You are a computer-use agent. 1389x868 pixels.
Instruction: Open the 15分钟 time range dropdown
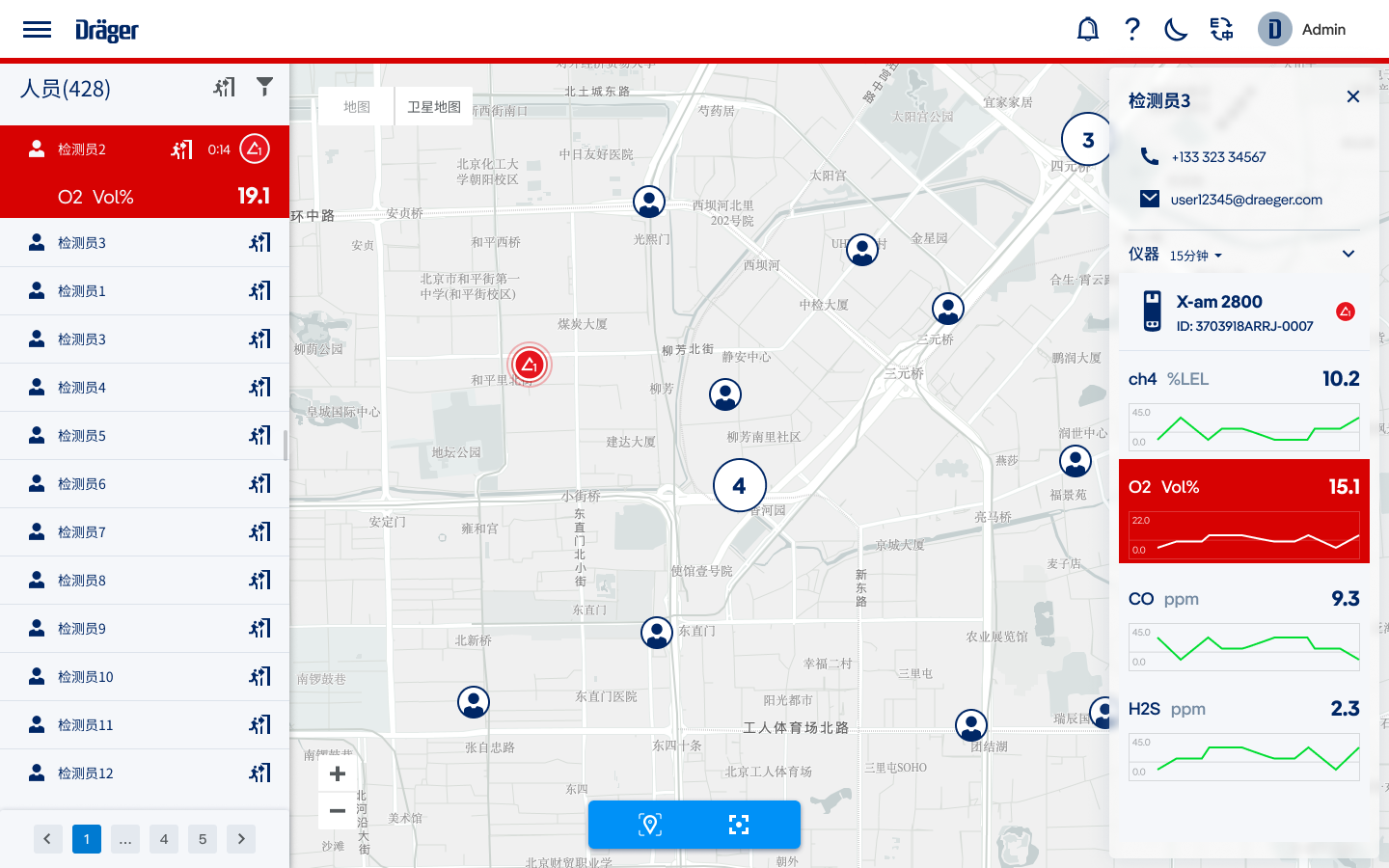[x=1193, y=255]
